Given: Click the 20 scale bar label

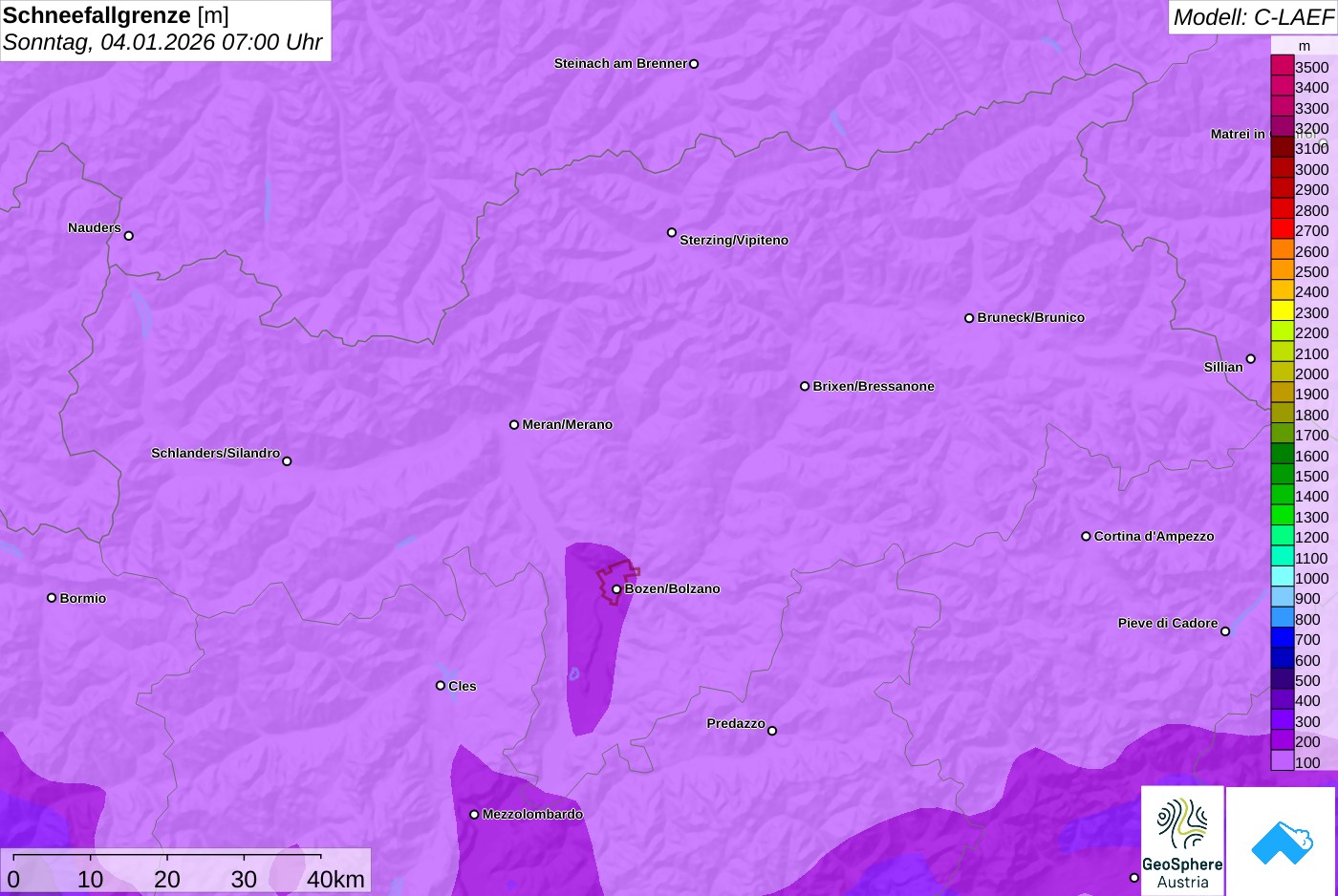Looking at the screenshot, I should point(166,879).
